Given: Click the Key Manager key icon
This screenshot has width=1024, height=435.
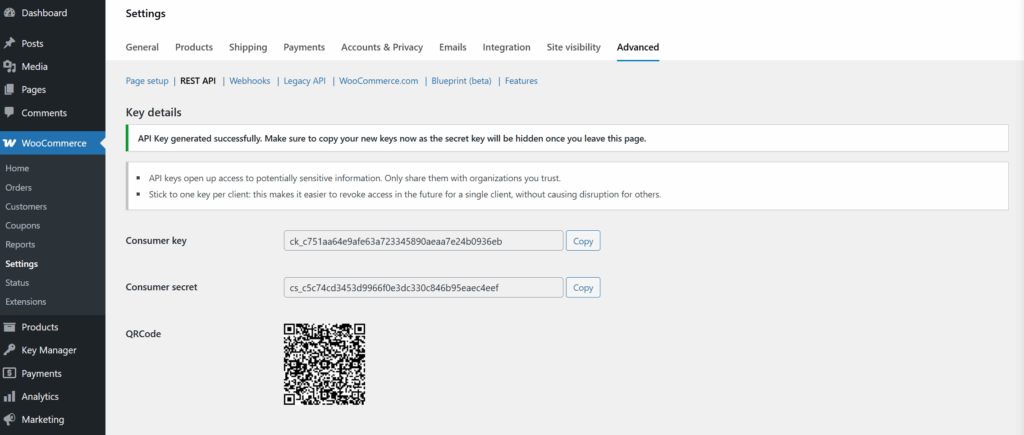Looking at the screenshot, I should click(x=9, y=350).
